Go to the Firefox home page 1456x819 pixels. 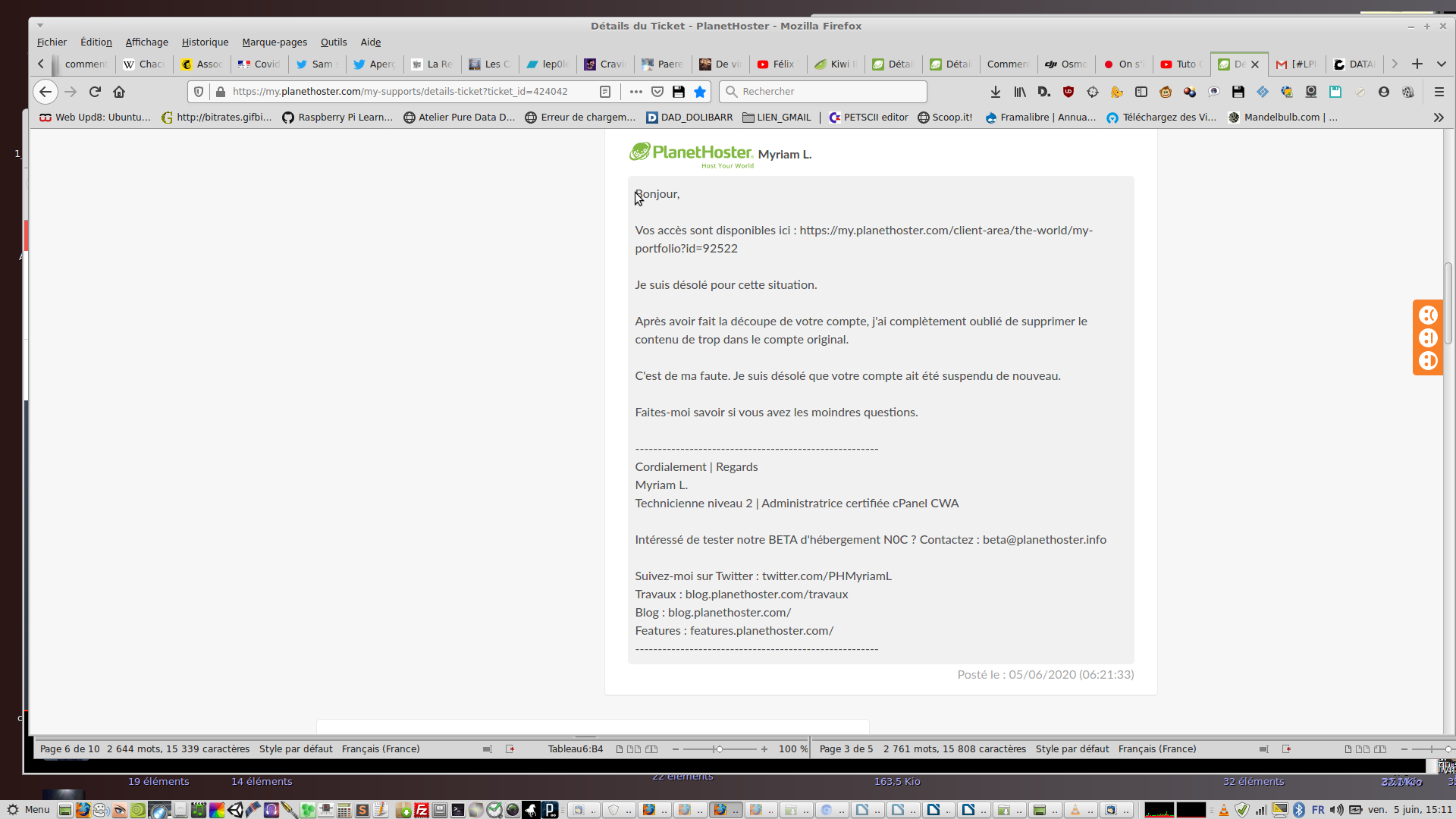pos(119,92)
